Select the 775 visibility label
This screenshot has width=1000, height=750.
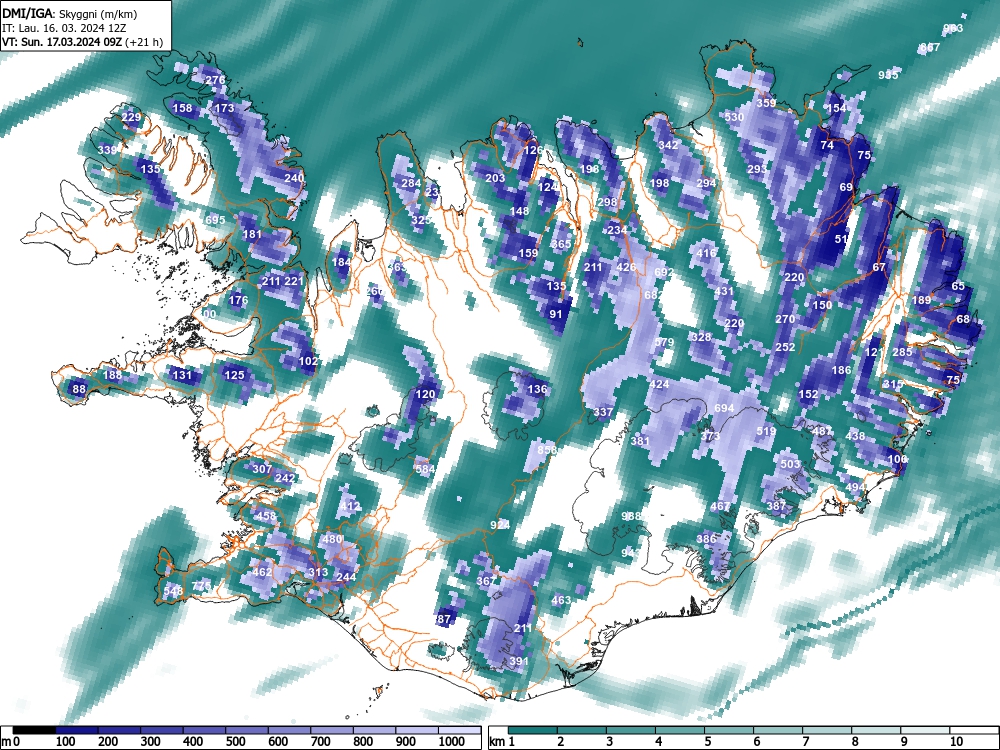coord(201,585)
